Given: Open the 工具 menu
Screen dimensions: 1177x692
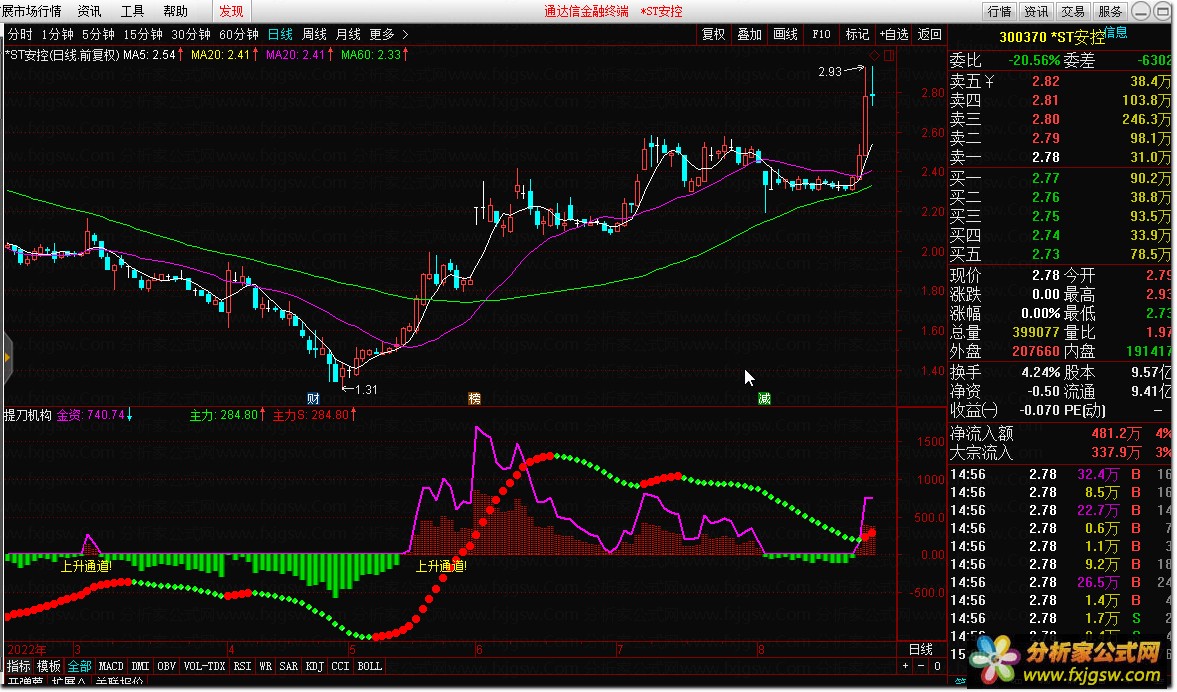Looking at the screenshot, I should click(132, 11).
